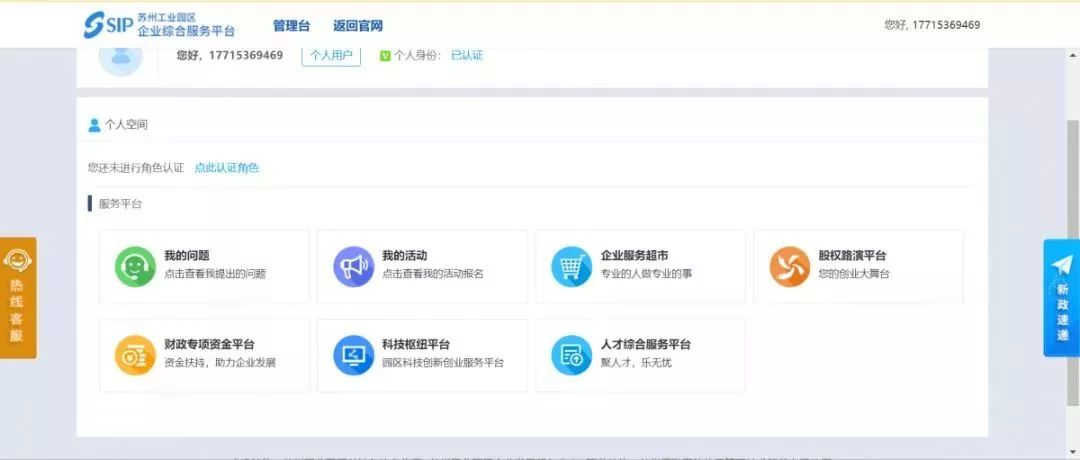1080x460 pixels.
Task: Click the 我的问题 headset icon
Action: [x=135, y=266]
